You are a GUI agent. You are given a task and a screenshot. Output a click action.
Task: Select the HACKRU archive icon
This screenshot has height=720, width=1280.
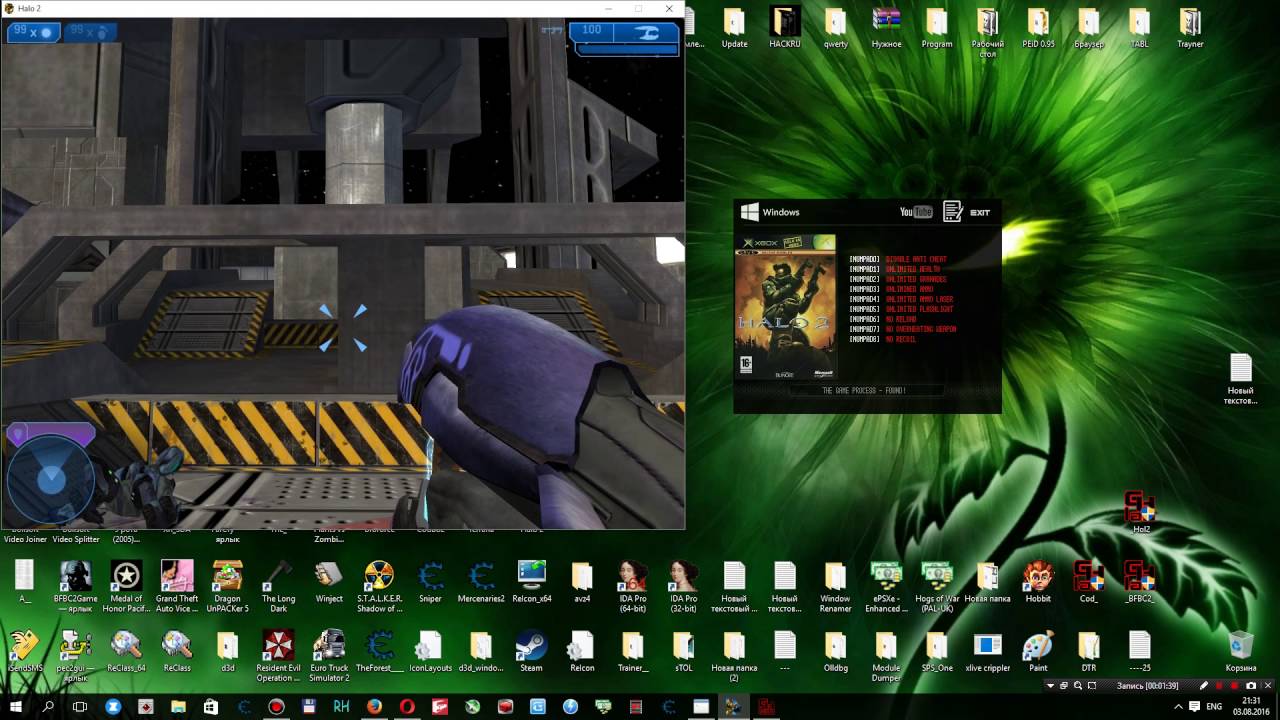coord(785,28)
